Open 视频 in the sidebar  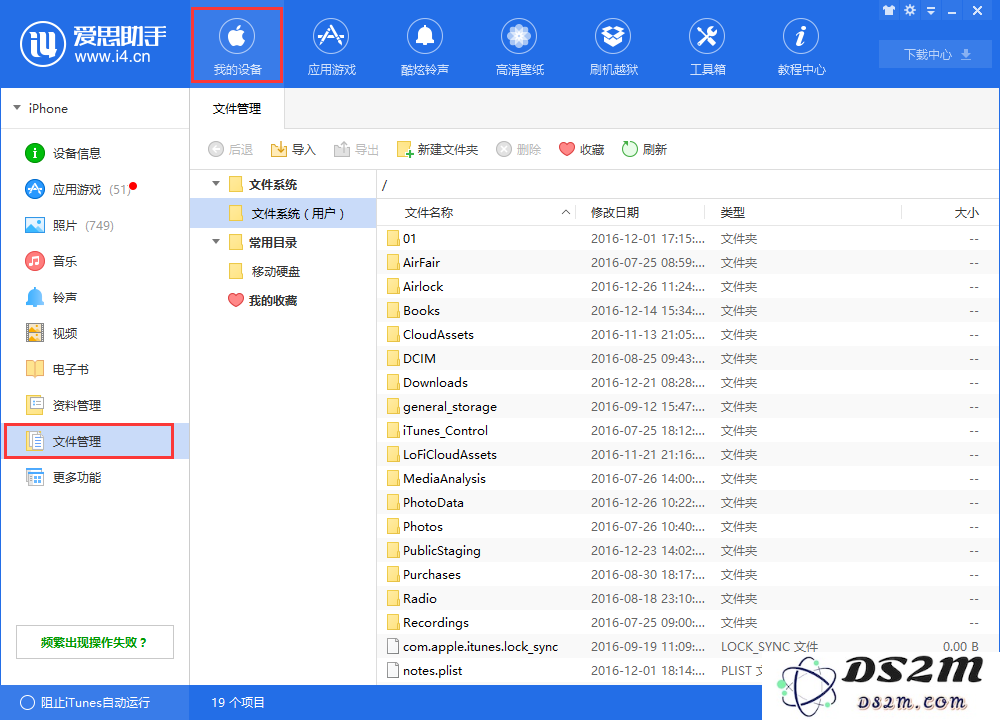(96, 334)
